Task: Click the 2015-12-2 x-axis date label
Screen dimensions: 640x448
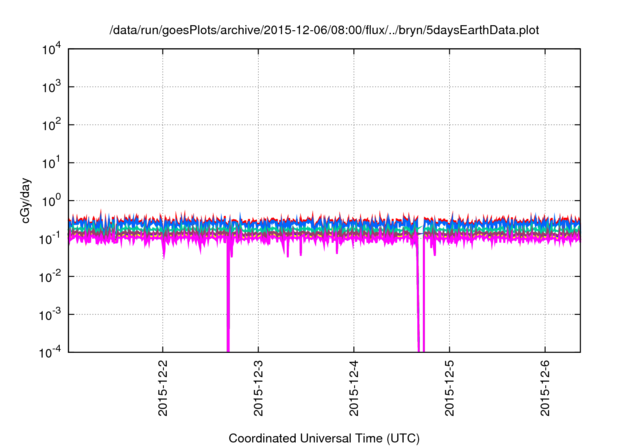Action: point(162,388)
